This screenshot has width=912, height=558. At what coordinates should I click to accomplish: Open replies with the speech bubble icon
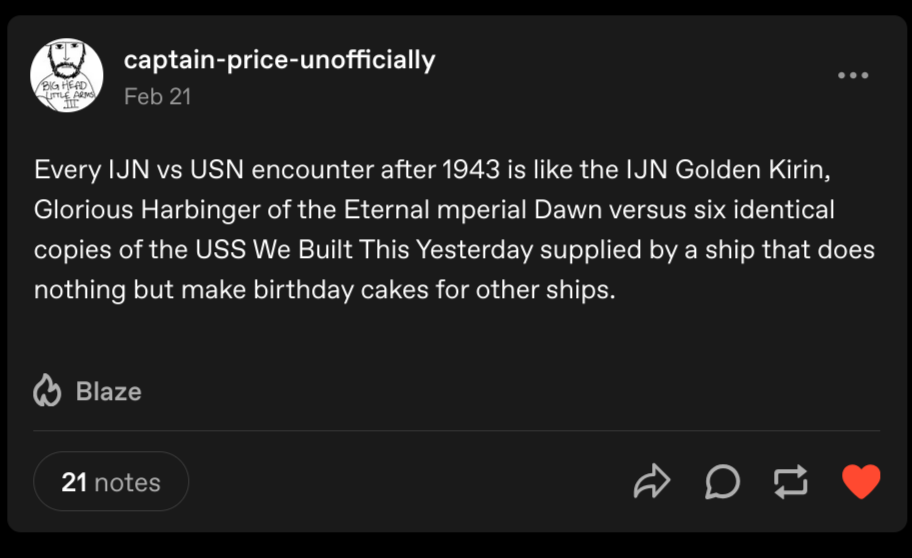tap(722, 482)
